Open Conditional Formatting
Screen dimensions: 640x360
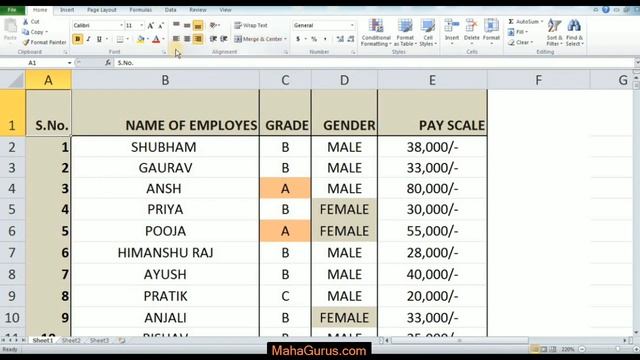coord(376,32)
